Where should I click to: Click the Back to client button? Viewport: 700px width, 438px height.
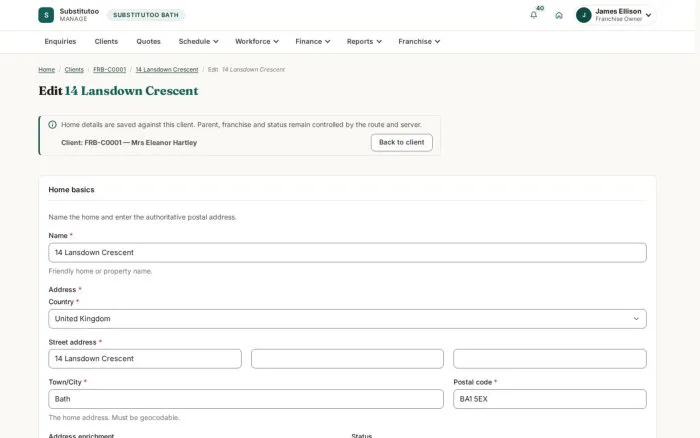coord(401,142)
